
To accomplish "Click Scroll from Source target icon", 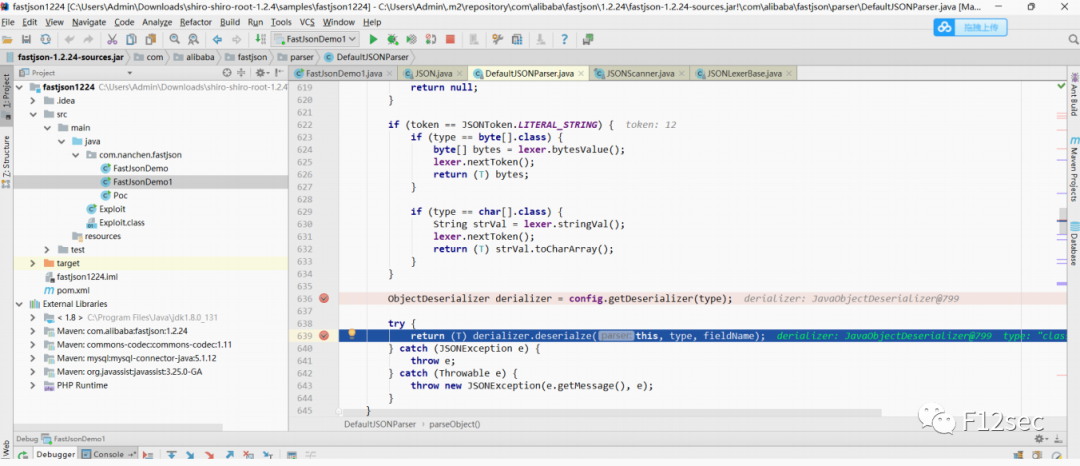I will pos(227,72).
